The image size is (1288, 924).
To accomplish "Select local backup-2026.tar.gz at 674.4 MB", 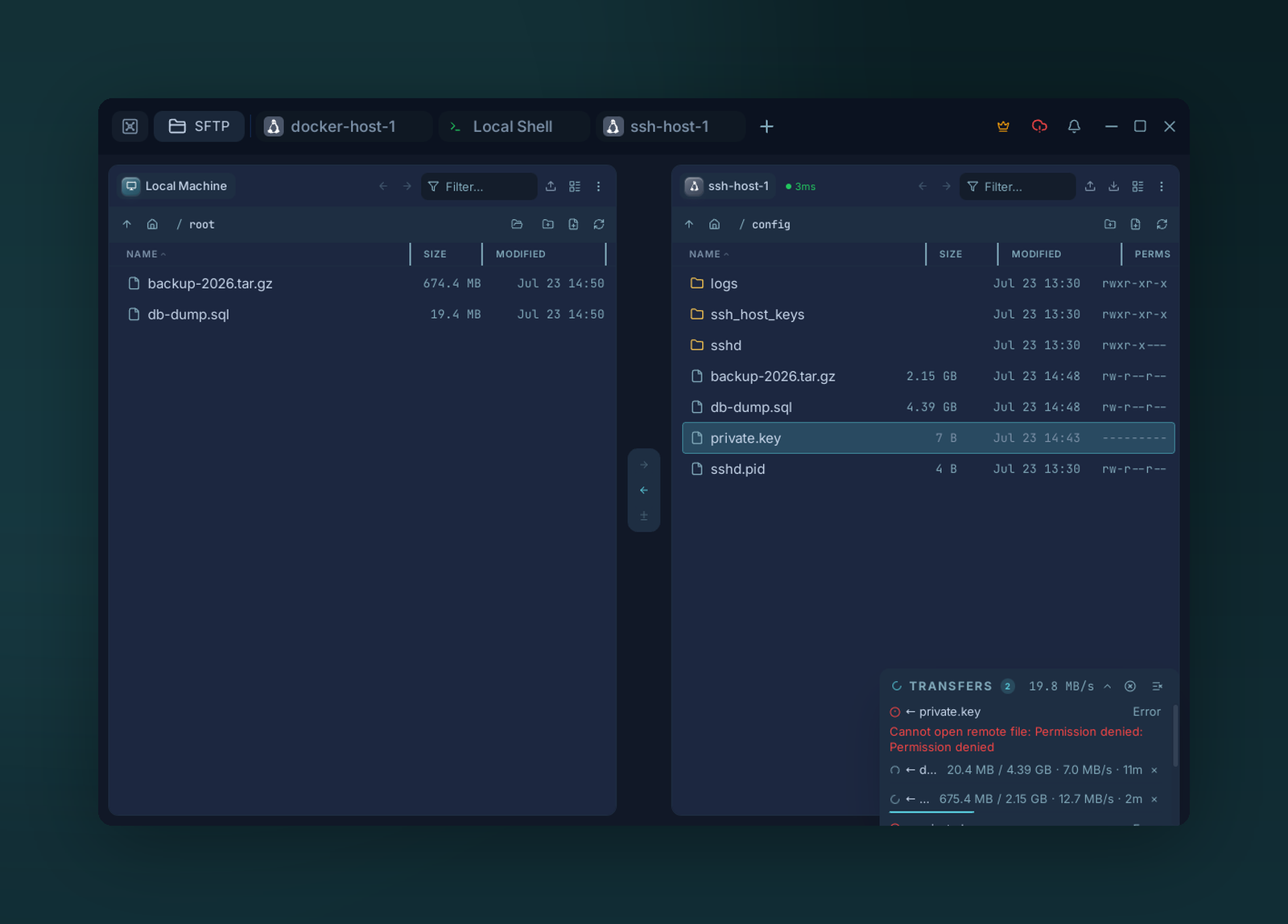I will pos(364,283).
